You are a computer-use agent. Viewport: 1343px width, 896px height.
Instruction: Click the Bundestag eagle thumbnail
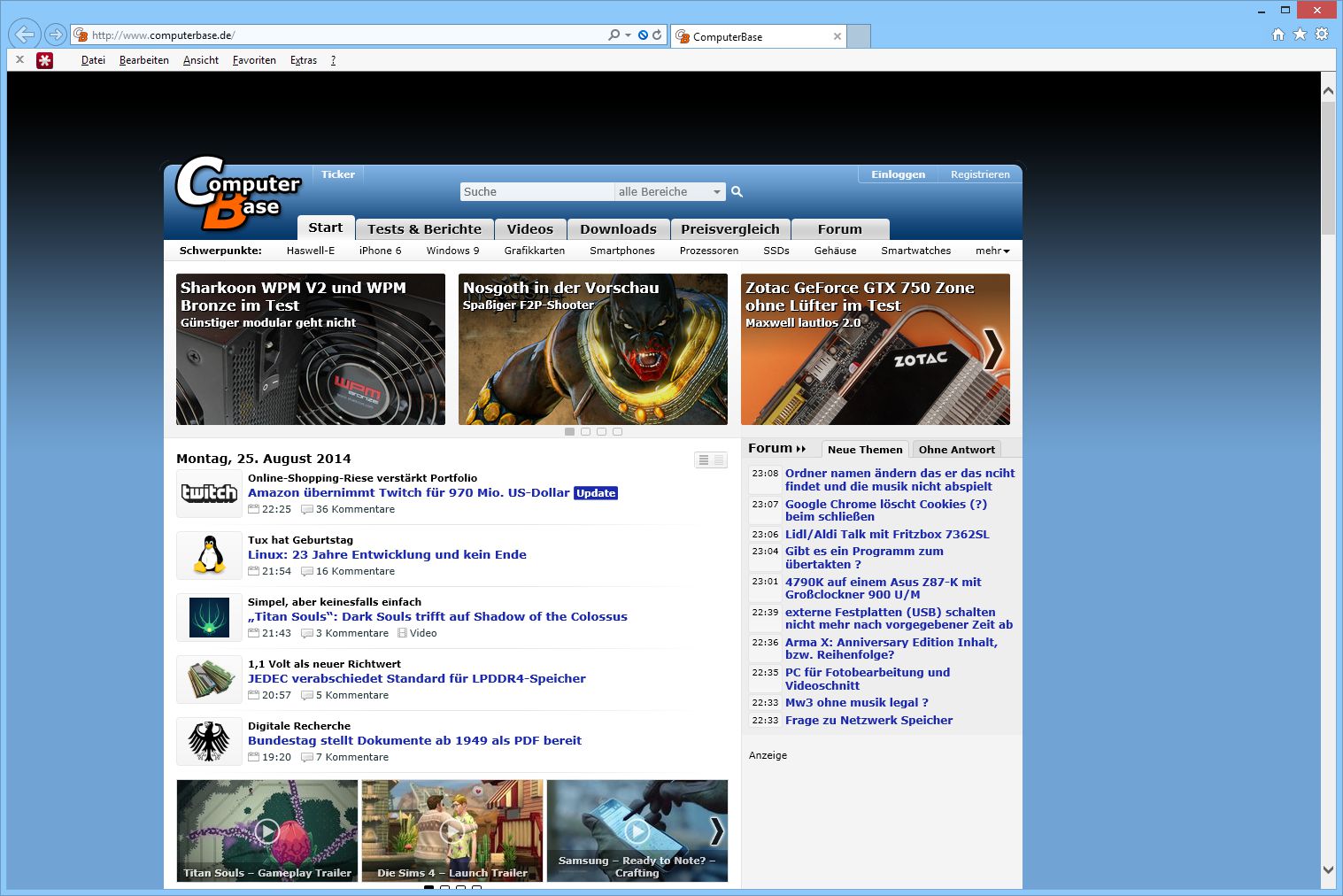pos(209,741)
